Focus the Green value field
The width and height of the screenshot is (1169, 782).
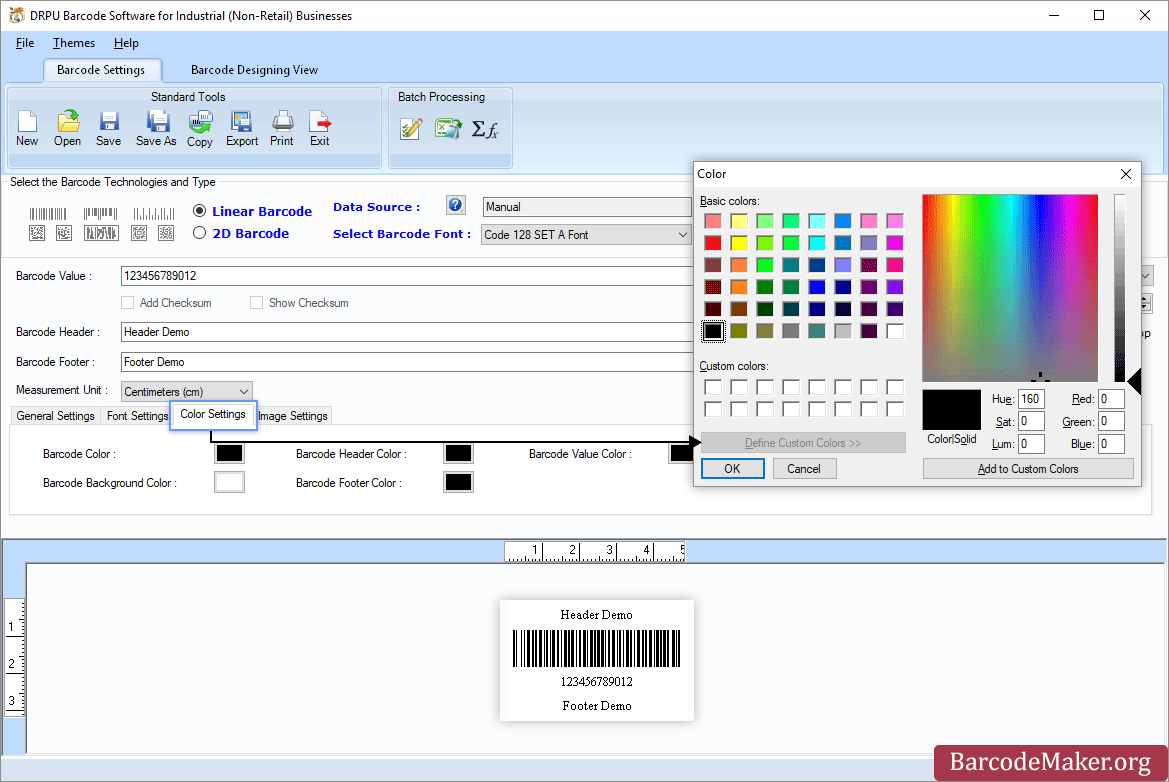(1111, 421)
